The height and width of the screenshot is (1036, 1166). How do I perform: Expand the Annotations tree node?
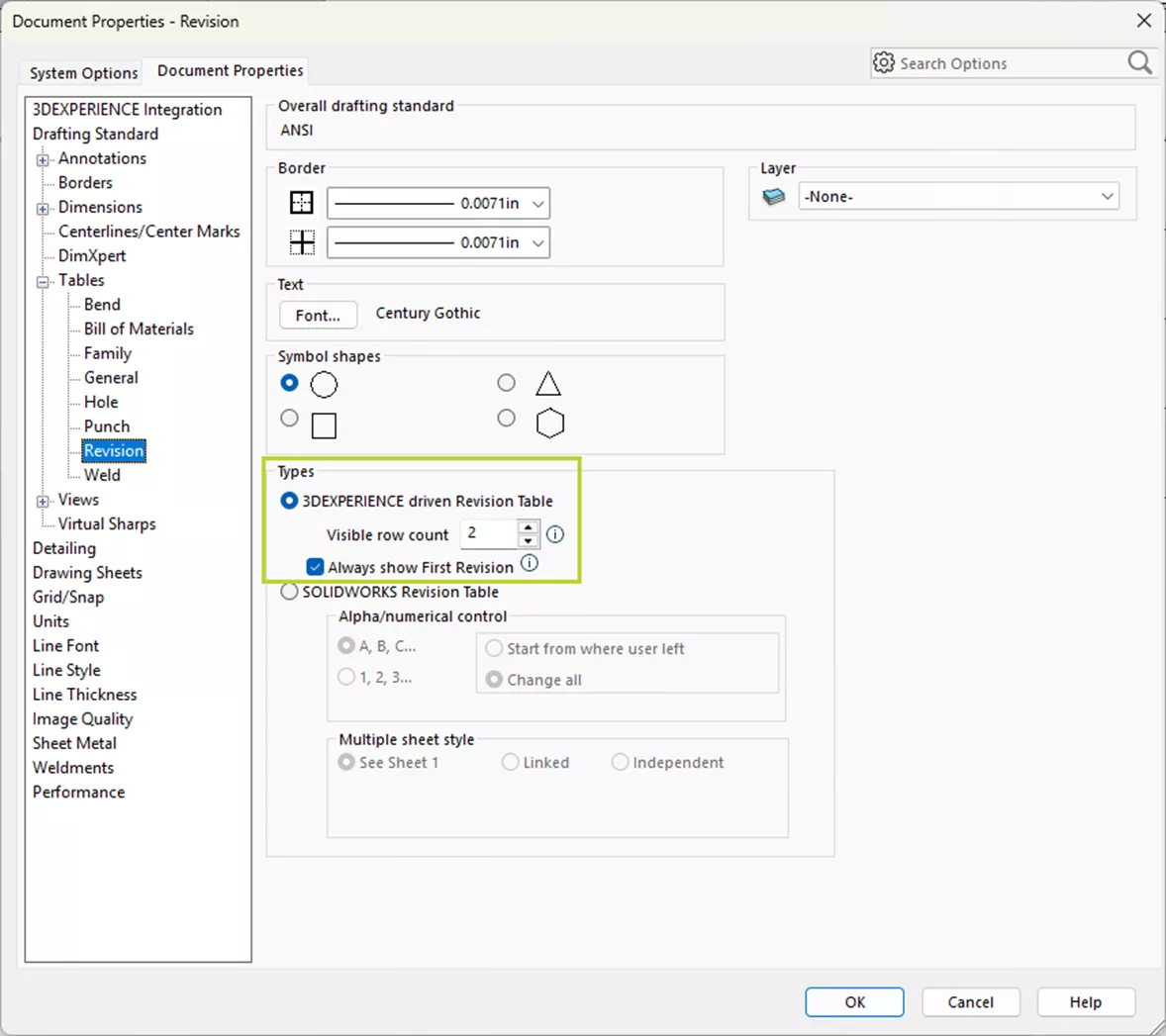(x=43, y=159)
